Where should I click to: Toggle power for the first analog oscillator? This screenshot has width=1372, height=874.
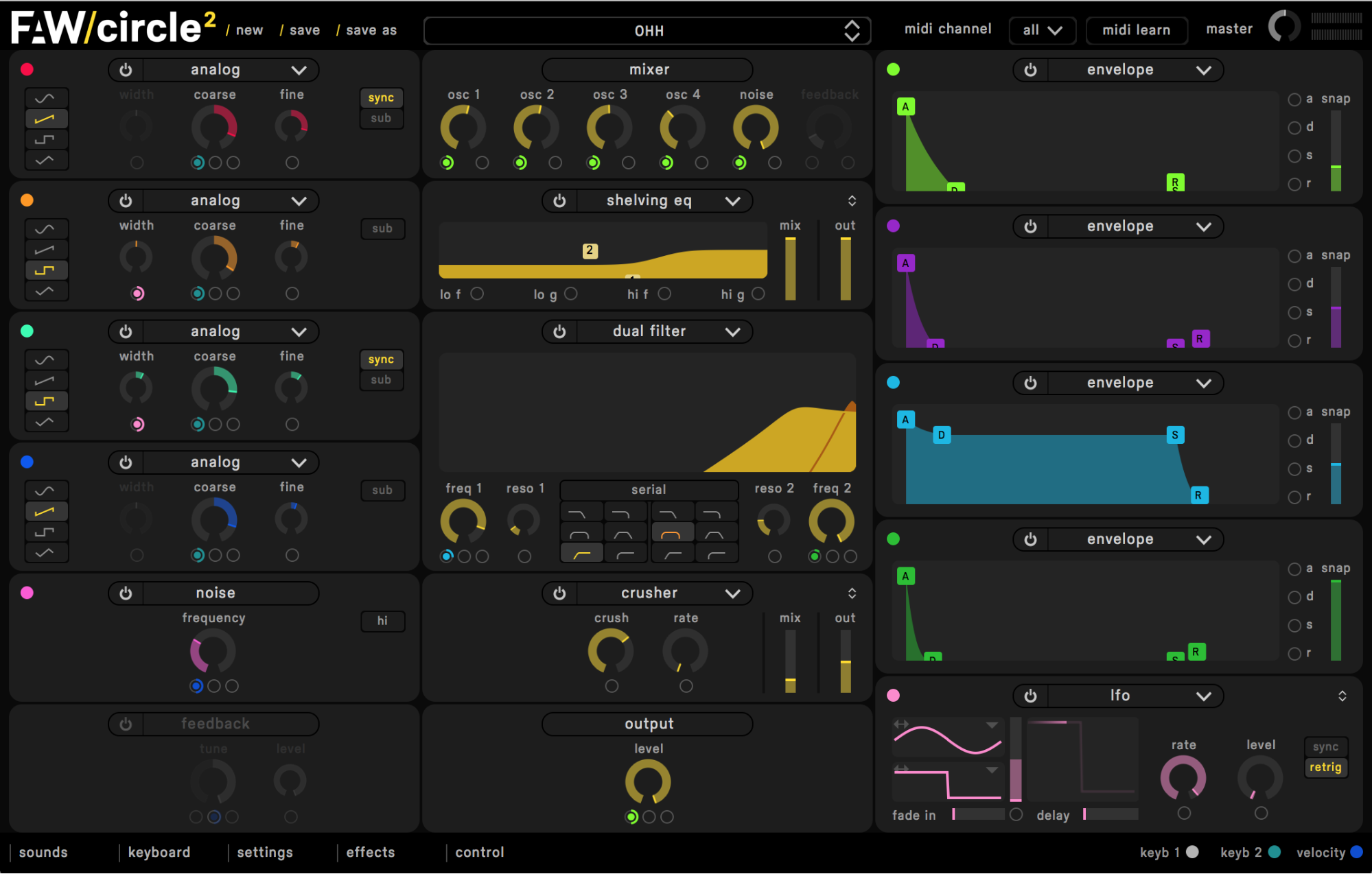(x=126, y=70)
